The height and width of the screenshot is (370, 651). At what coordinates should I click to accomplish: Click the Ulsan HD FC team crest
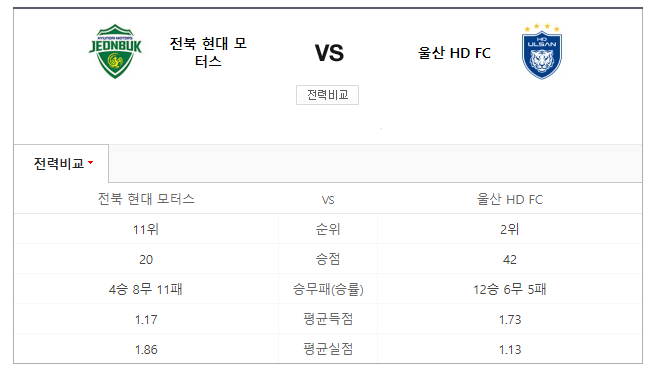click(x=541, y=51)
